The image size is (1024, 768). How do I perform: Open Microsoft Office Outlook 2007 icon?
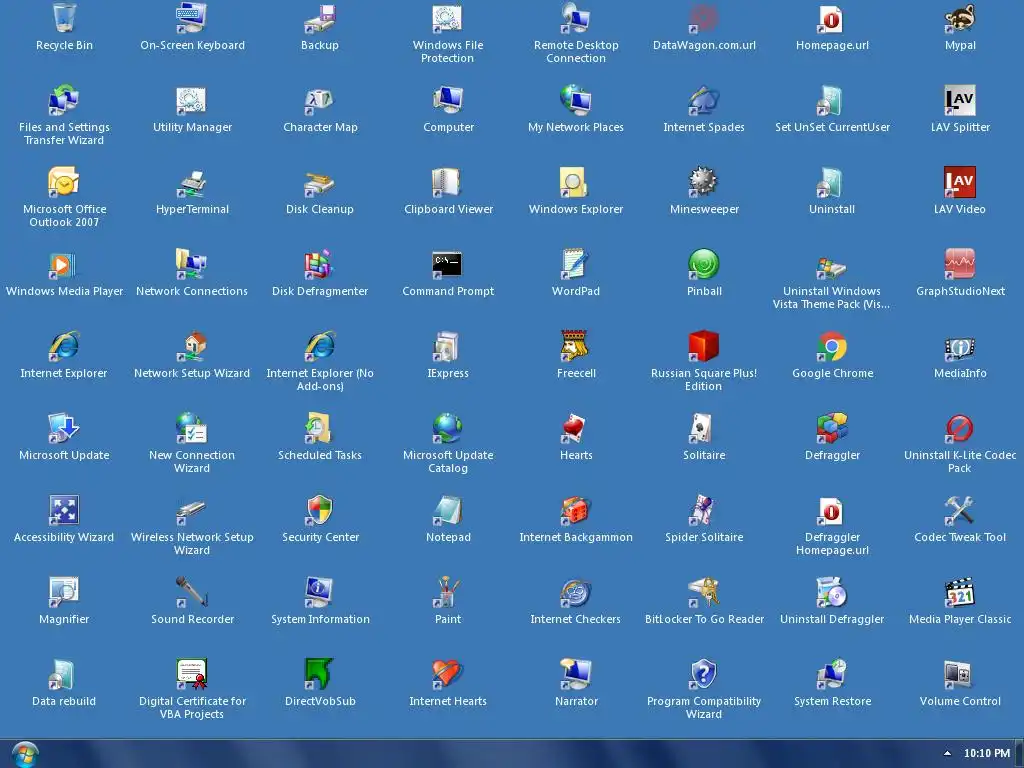click(x=64, y=182)
